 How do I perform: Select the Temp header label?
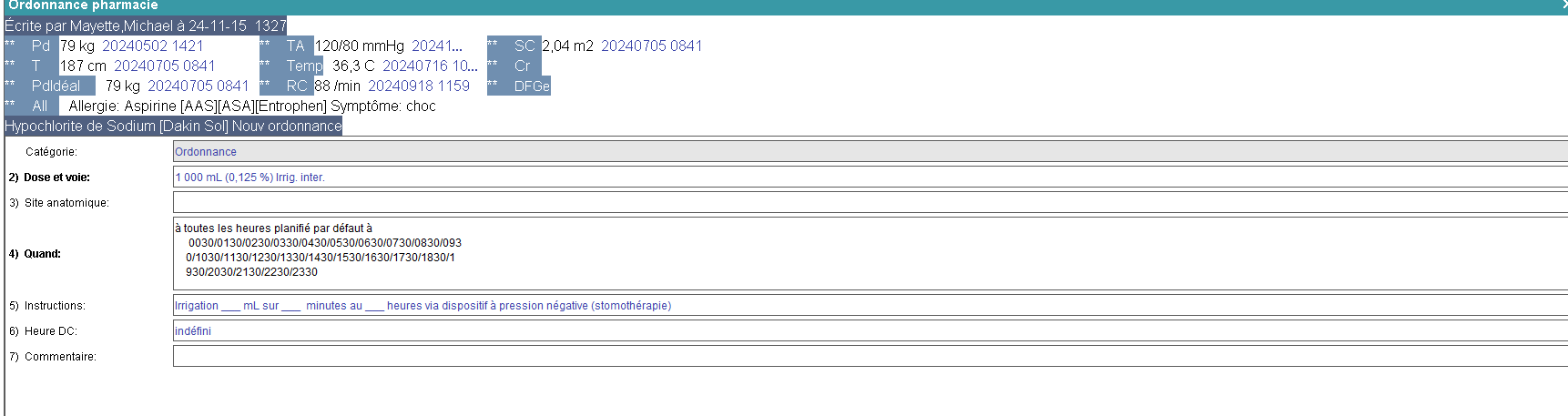[304, 66]
